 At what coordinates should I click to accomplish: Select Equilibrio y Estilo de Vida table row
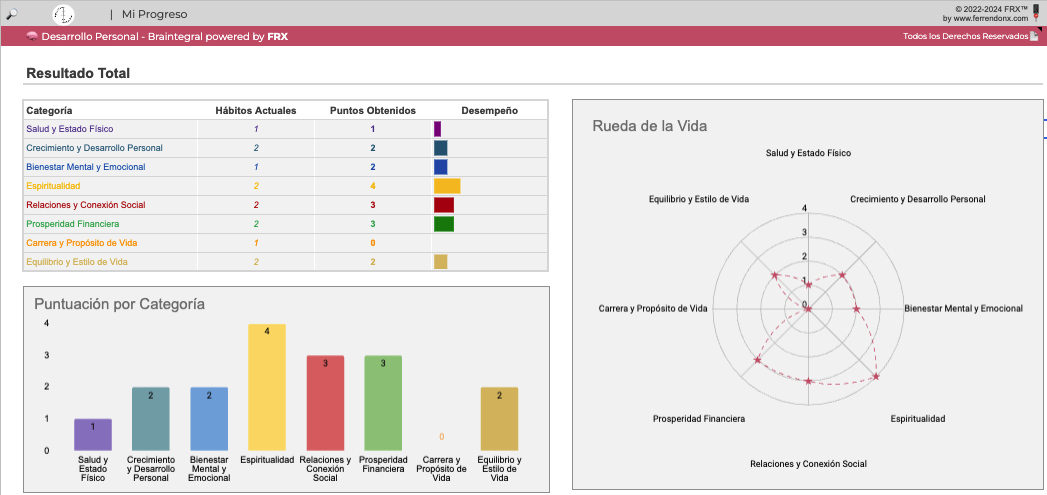coord(286,262)
